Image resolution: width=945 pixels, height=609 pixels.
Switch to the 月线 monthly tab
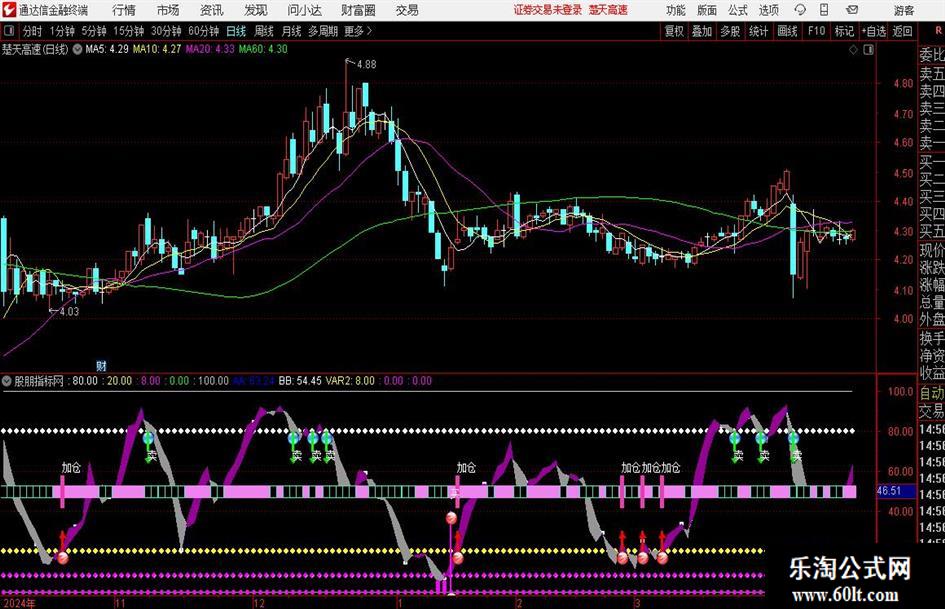coord(291,31)
